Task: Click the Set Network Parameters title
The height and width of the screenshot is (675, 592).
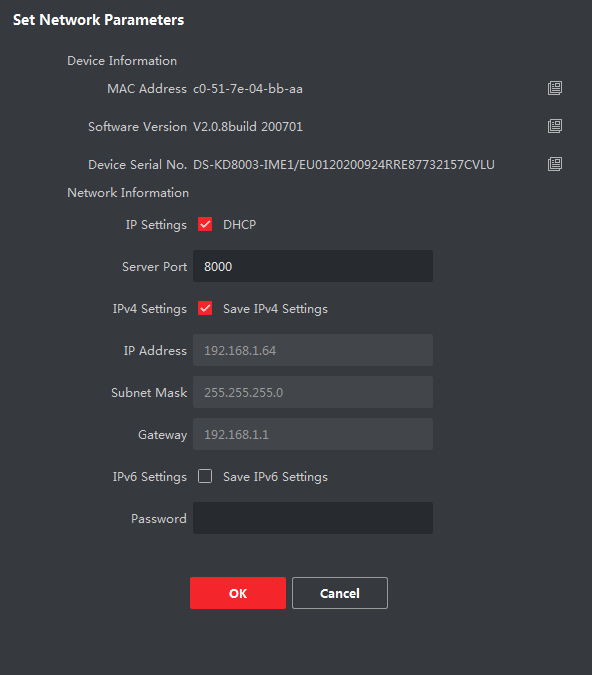Action: tap(99, 20)
